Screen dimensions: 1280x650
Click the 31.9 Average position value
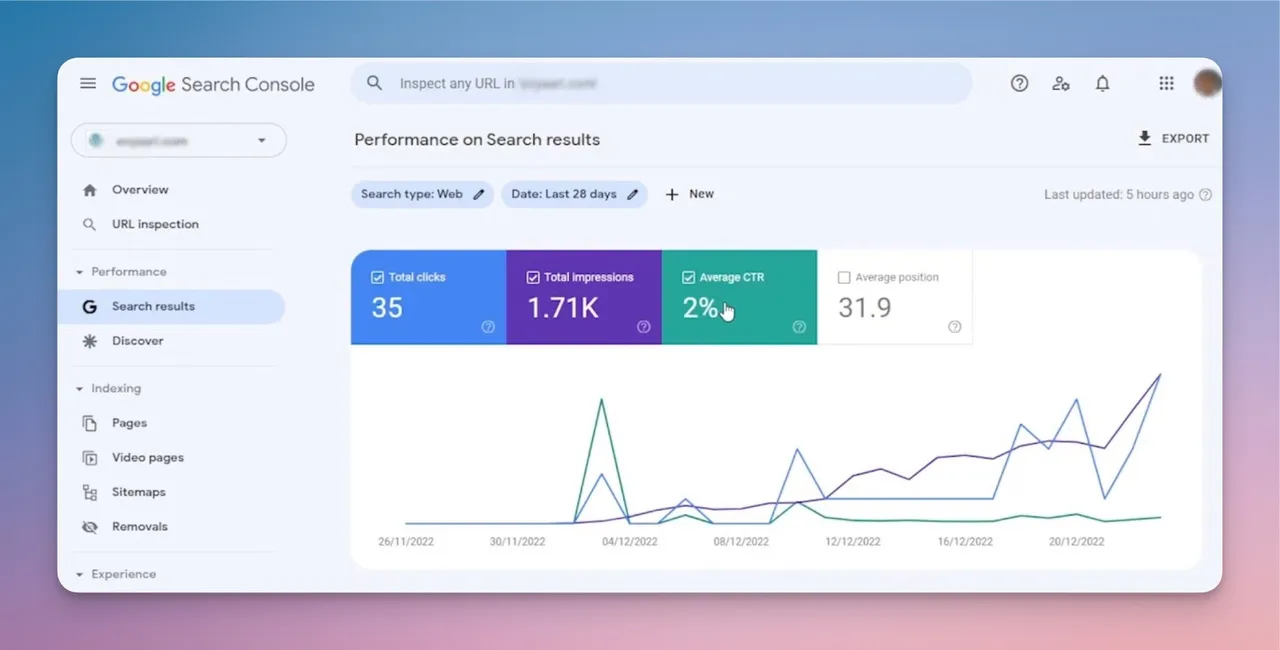click(864, 307)
